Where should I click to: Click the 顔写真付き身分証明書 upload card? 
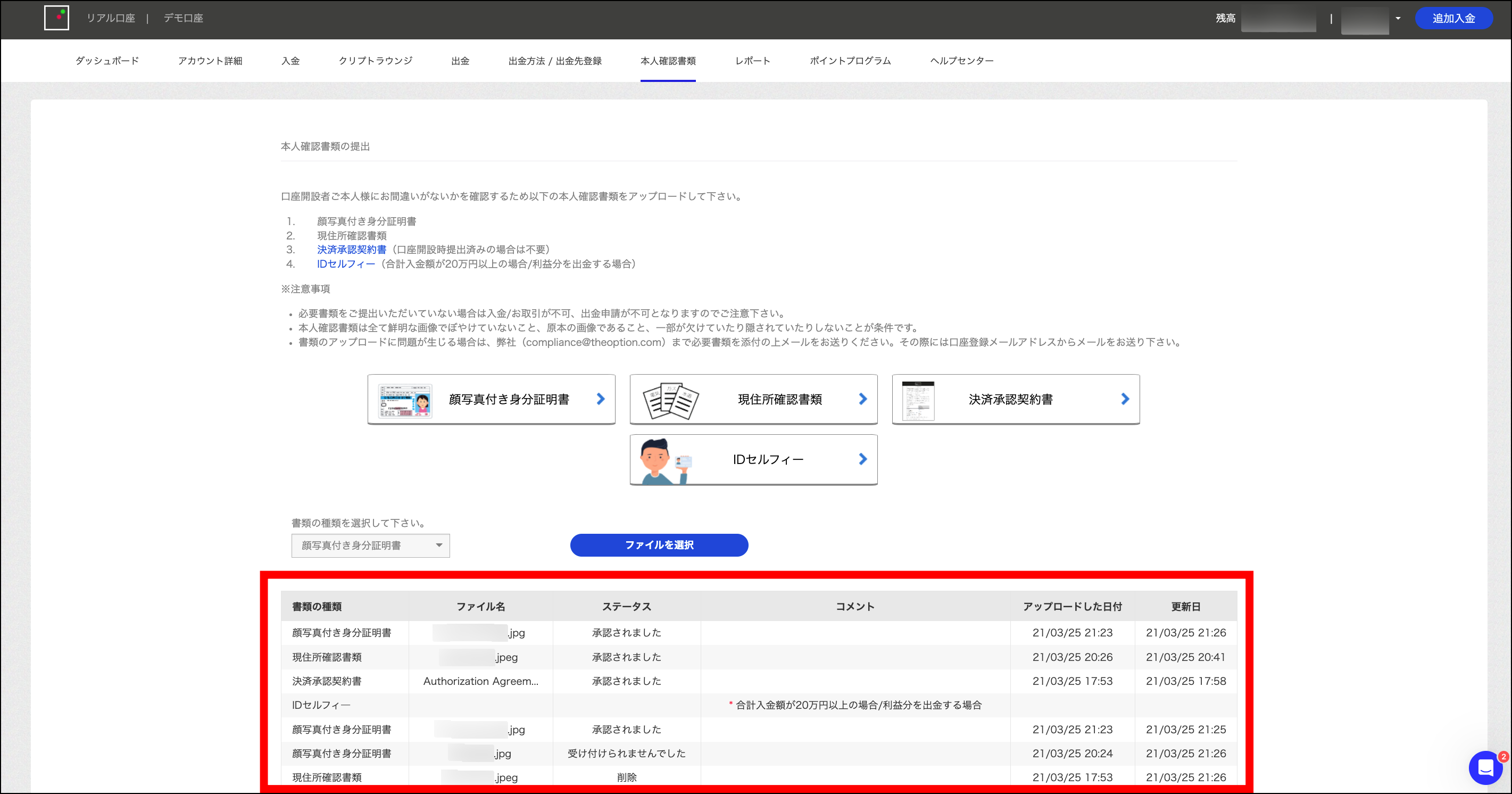[491, 399]
